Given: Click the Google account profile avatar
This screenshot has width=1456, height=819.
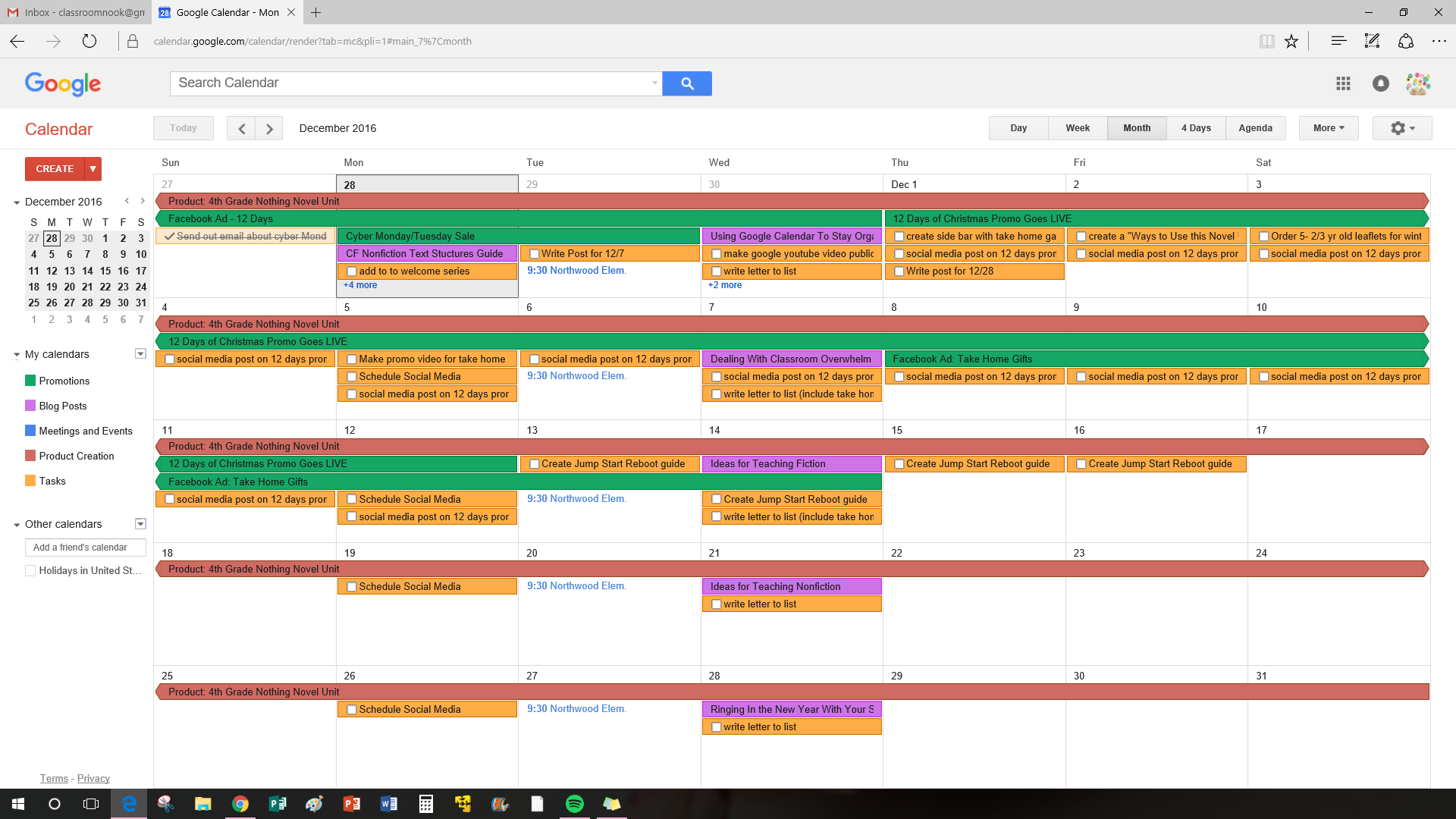Looking at the screenshot, I should click(x=1418, y=83).
